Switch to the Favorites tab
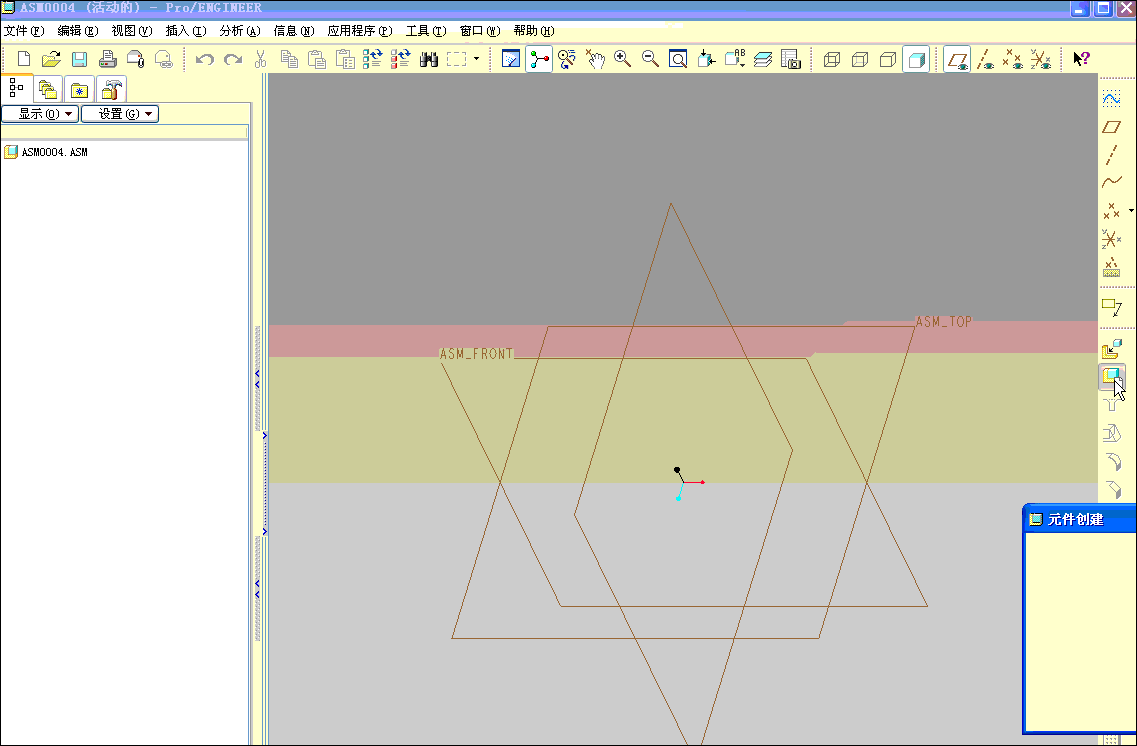The image size is (1137, 746). [x=79, y=89]
